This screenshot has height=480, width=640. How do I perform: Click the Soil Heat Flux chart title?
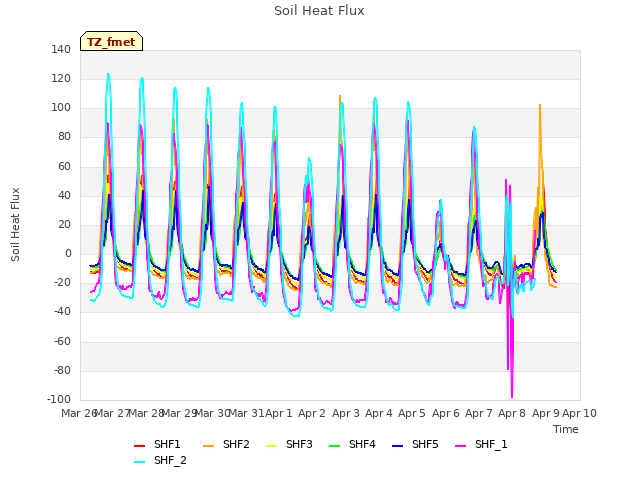pyautogui.click(x=319, y=11)
